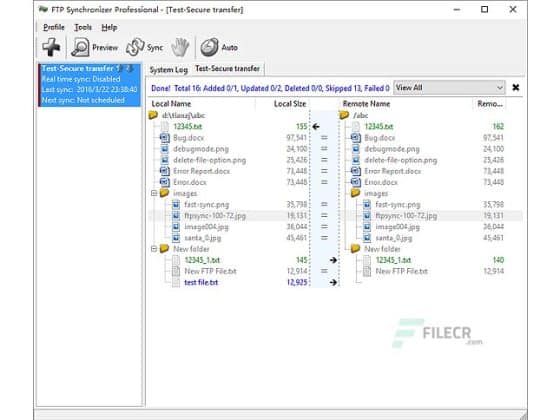
Task: Click remote size value 162
Action: pos(498,126)
